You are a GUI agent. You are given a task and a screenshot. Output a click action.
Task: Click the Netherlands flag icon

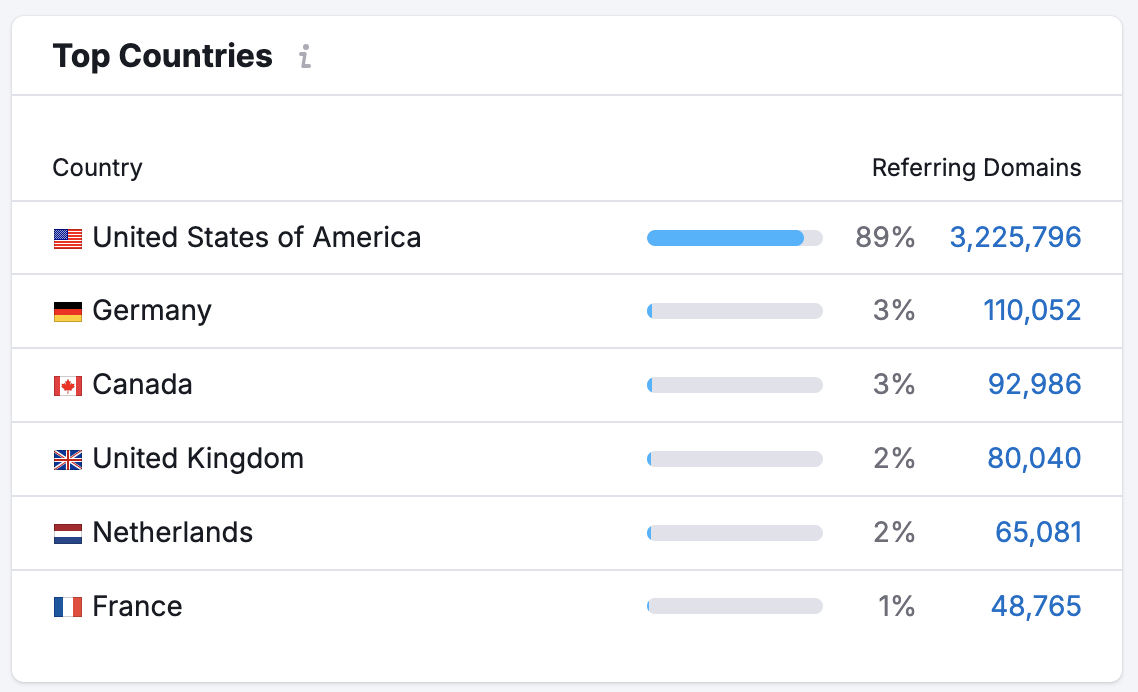point(66,532)
